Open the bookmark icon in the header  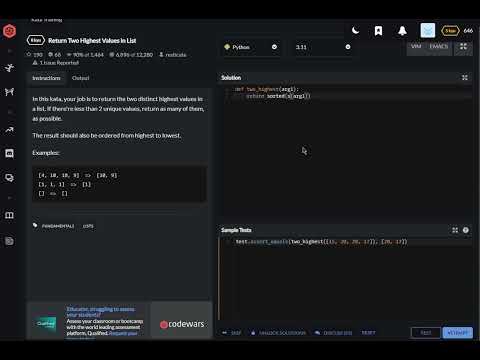pos(378,31)
